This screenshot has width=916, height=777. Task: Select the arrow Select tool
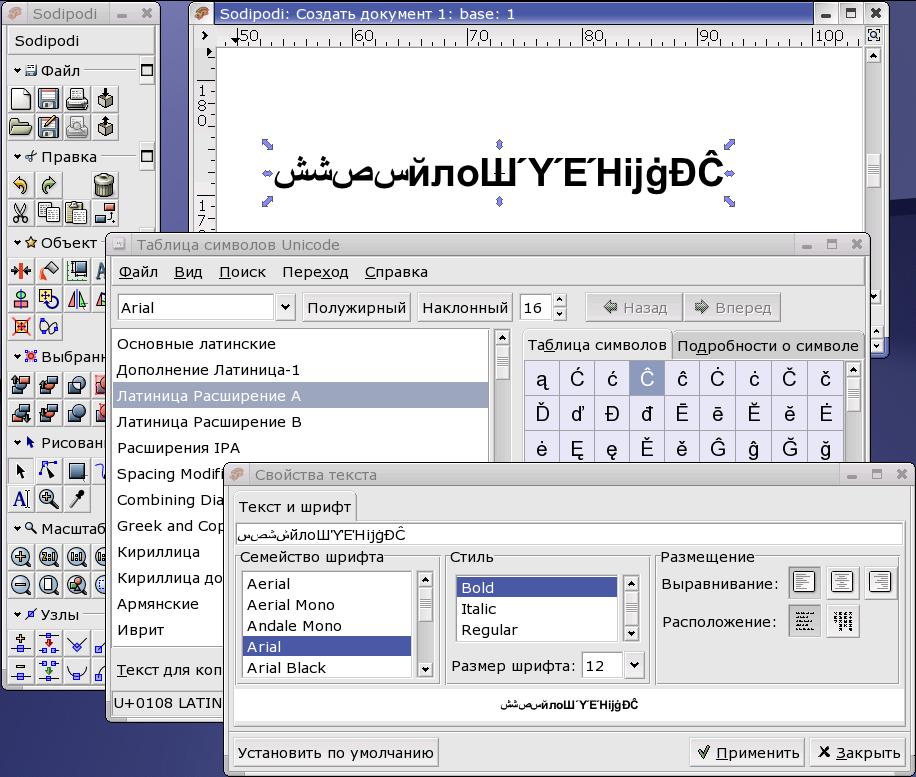[21, 471]
